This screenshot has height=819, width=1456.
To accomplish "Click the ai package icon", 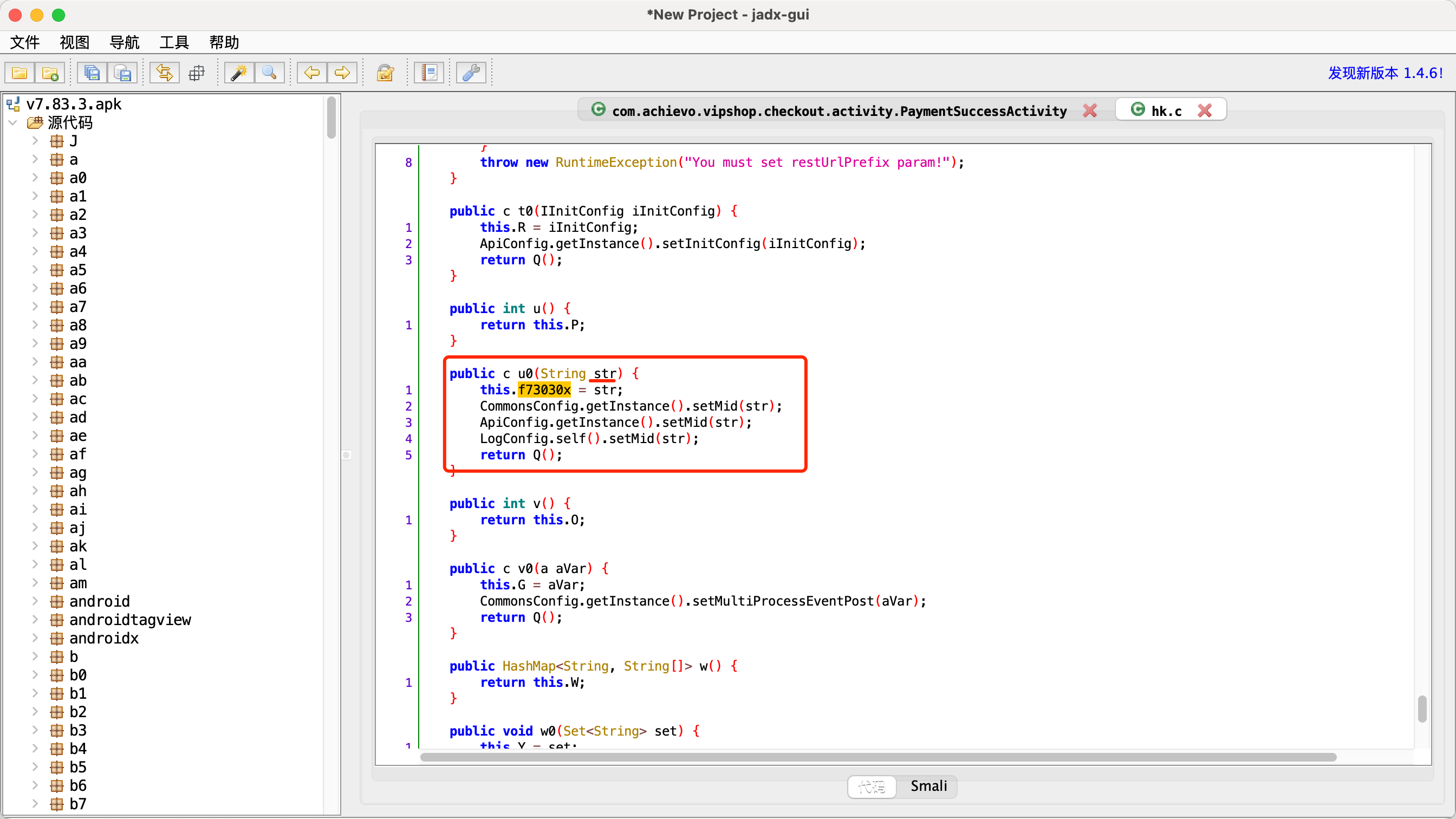I will point(56,510).
